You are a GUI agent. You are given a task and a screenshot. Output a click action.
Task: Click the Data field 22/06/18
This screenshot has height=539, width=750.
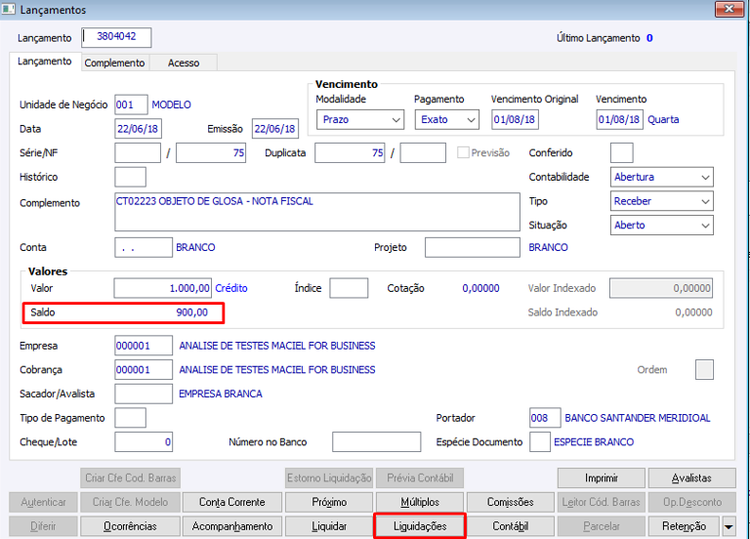[138, 129]
